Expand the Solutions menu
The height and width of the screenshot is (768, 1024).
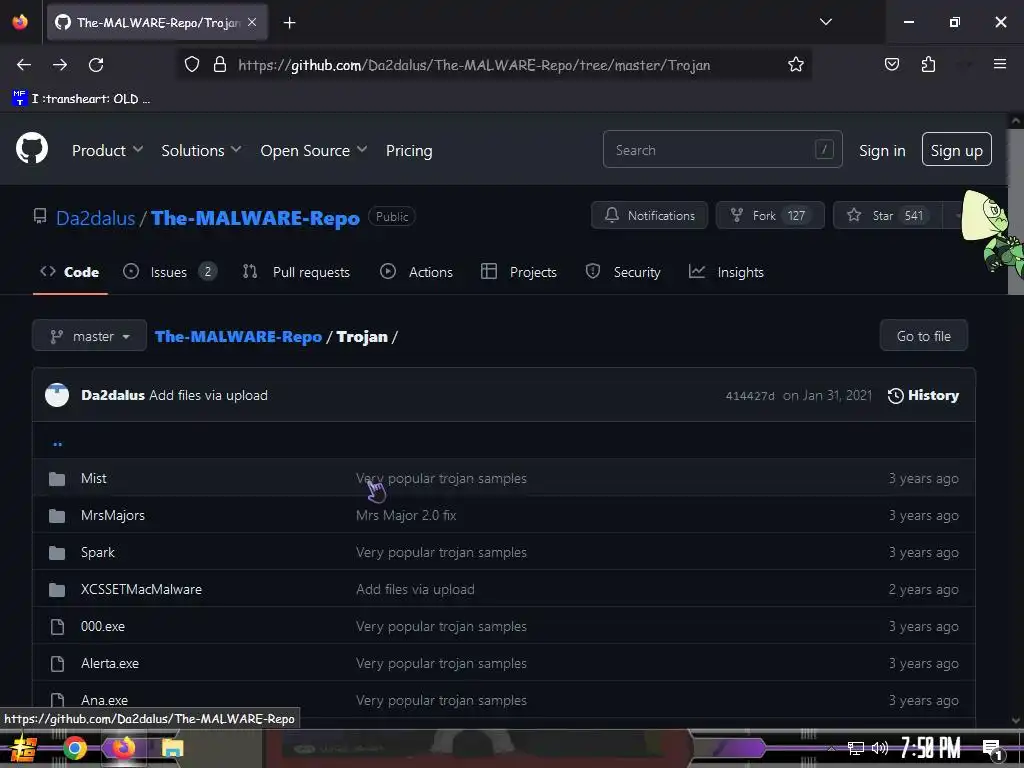click(201, 150)
